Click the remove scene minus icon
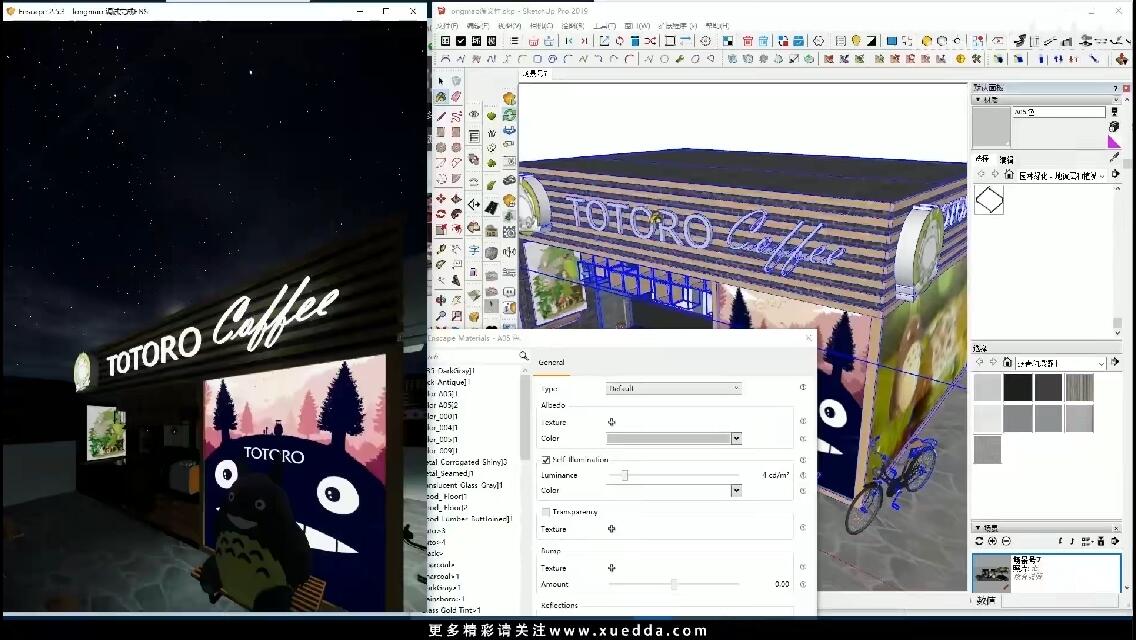 1006,541
